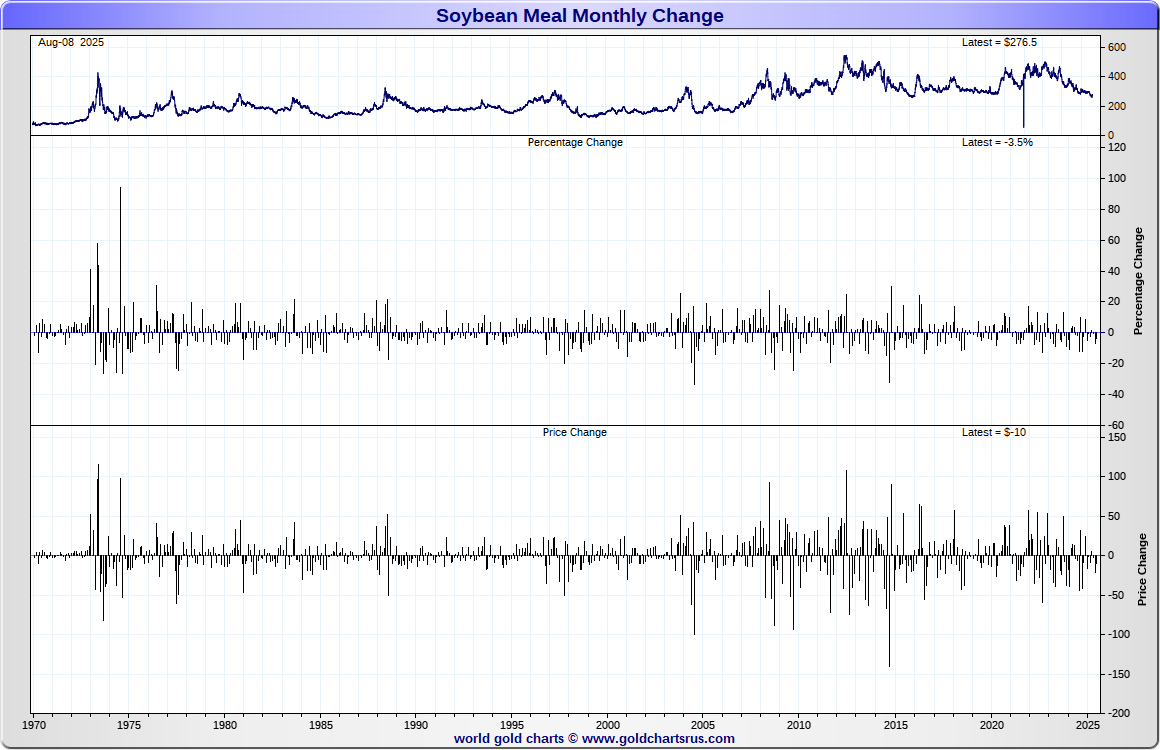The image size is (1160, 750).
Task: Click the -40 tick on percentage axis
Action: coord(1115,394)
